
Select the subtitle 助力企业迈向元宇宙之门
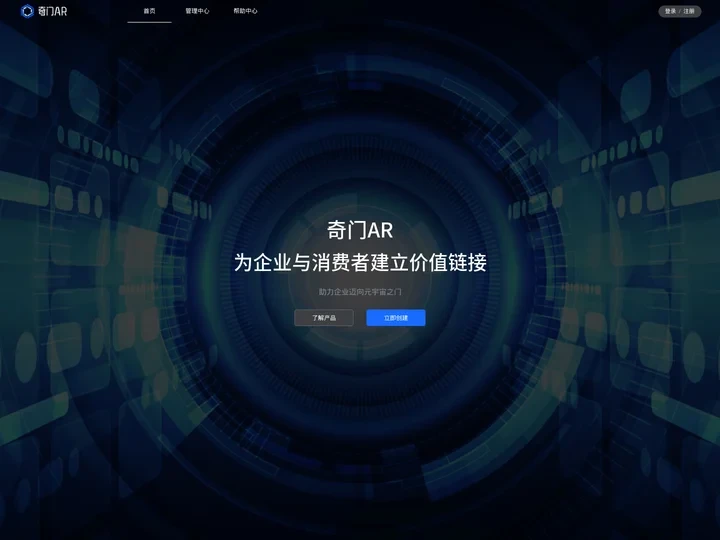pyautogui.click(x=360, y=292)
